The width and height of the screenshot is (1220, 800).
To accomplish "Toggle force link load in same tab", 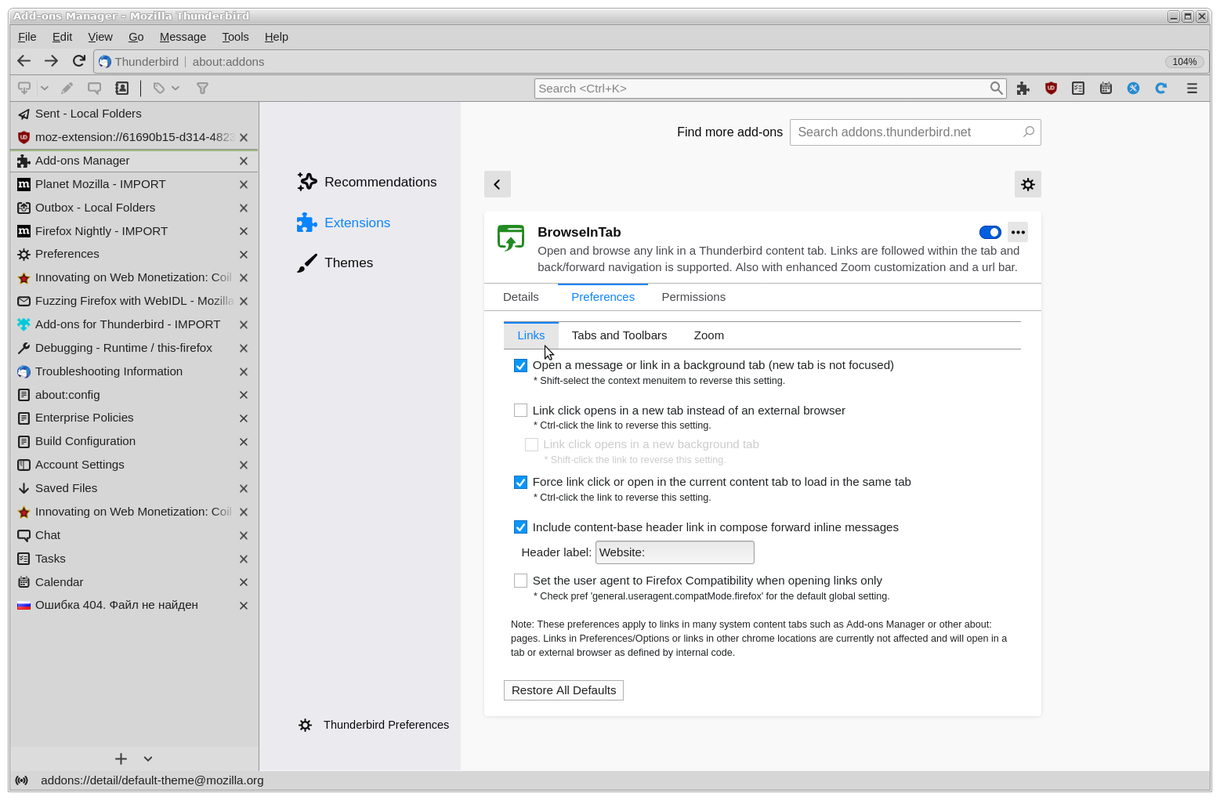I will 520,482.
